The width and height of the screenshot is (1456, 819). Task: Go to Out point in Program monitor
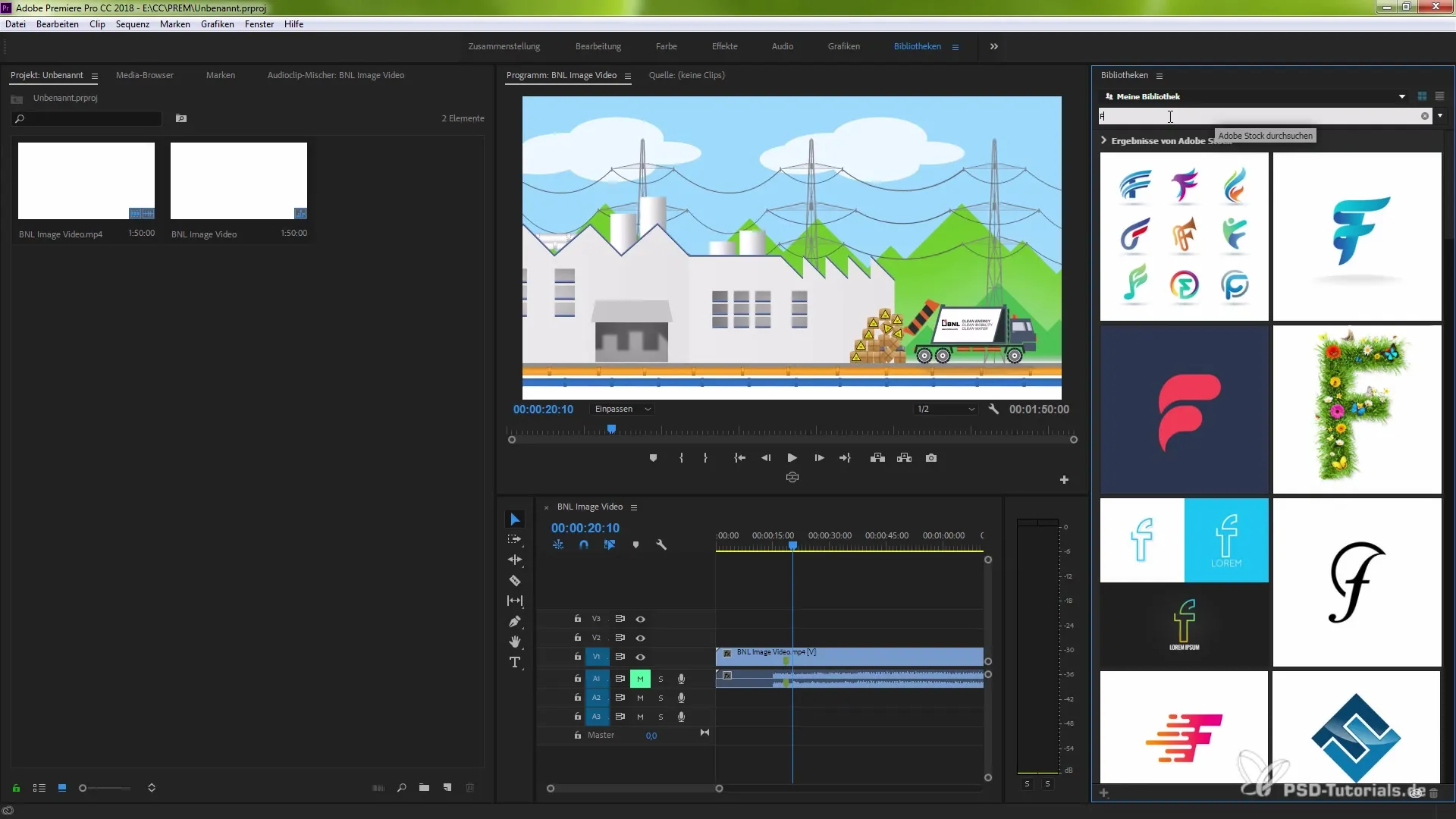(845, 458)
